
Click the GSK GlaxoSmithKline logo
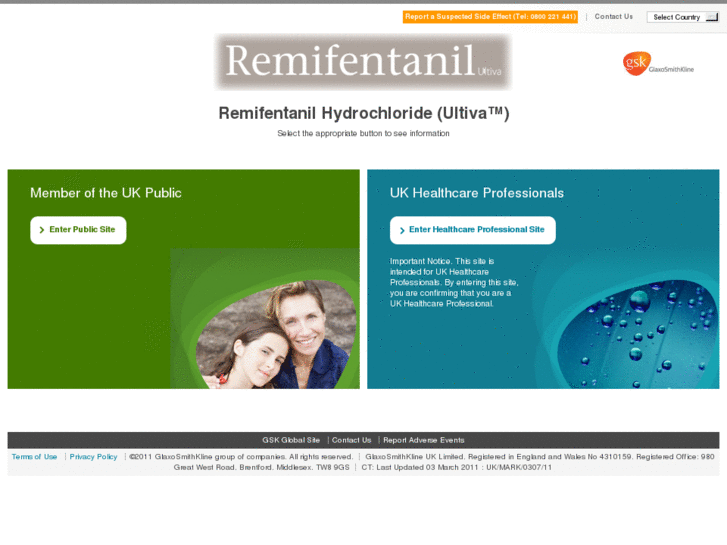pos(658,64)
